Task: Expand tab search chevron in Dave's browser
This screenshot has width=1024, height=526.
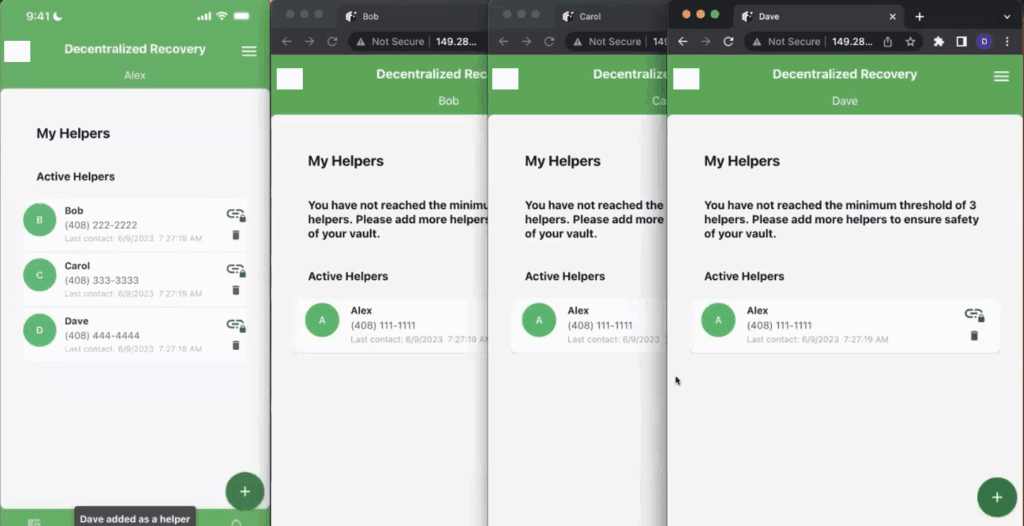Action: (x=1008, y=16)
